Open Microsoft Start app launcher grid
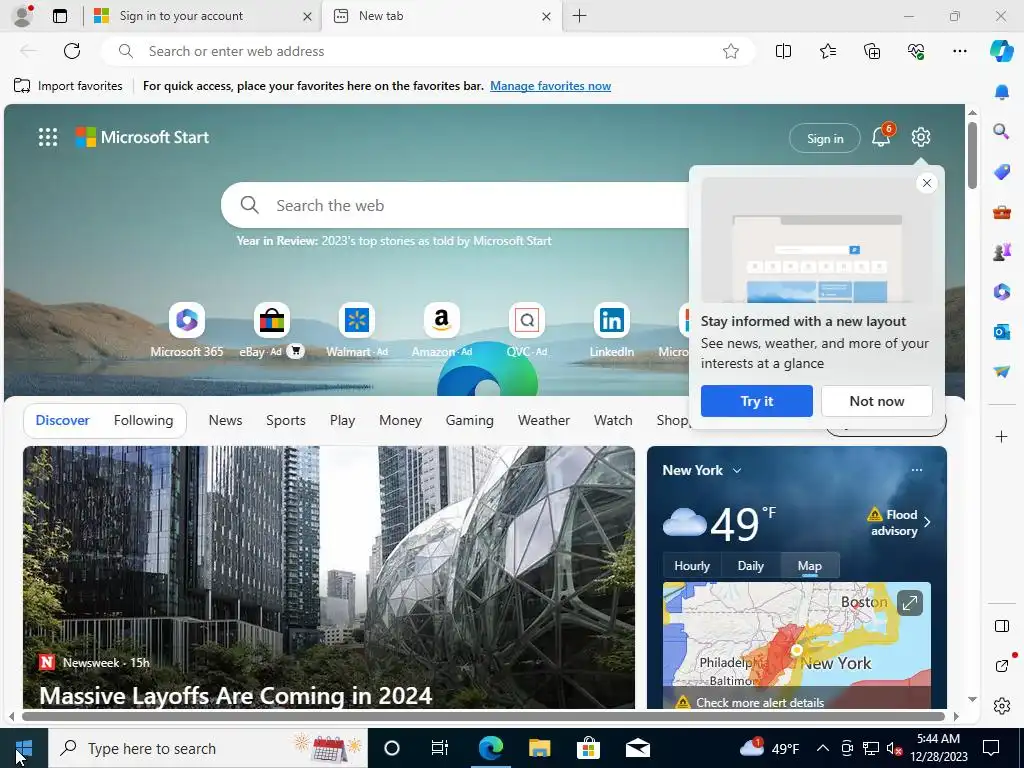1024x768 pixels. pos(48,137)
